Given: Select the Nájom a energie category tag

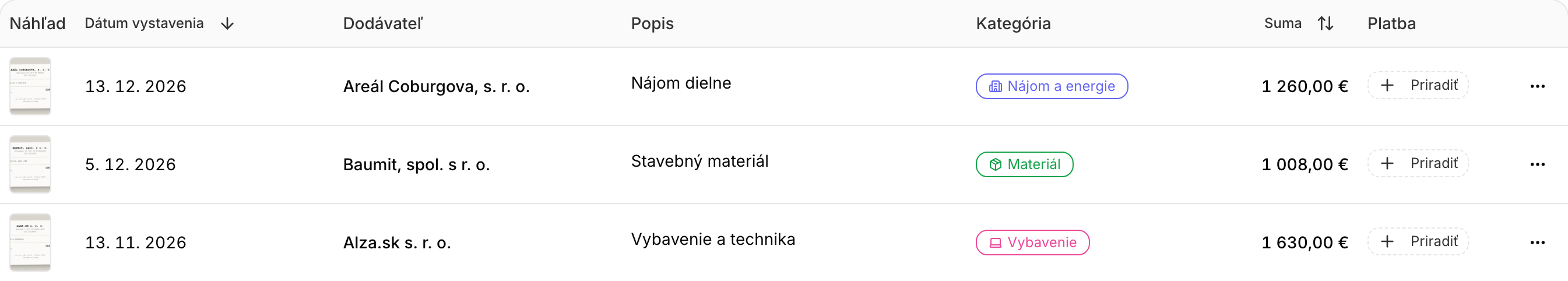Looking at the screenshot, I should 1051,86.
